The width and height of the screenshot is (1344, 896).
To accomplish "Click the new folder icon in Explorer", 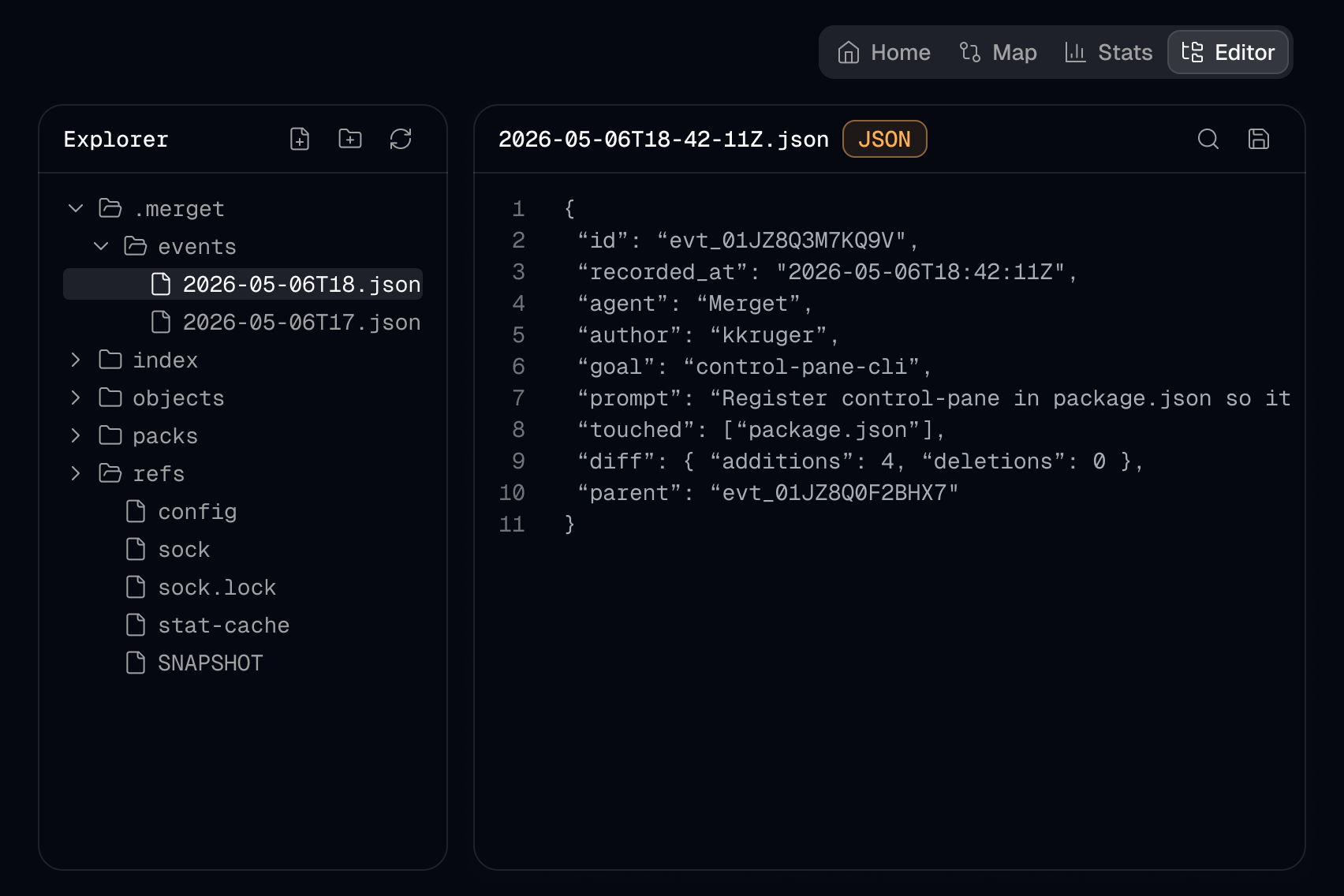I will pyautogui.click(x=350, y=139).
